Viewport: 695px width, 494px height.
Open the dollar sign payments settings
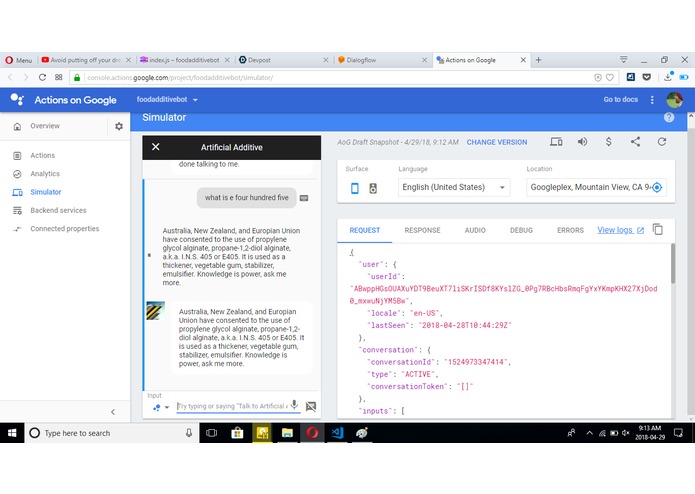(609, 142)
